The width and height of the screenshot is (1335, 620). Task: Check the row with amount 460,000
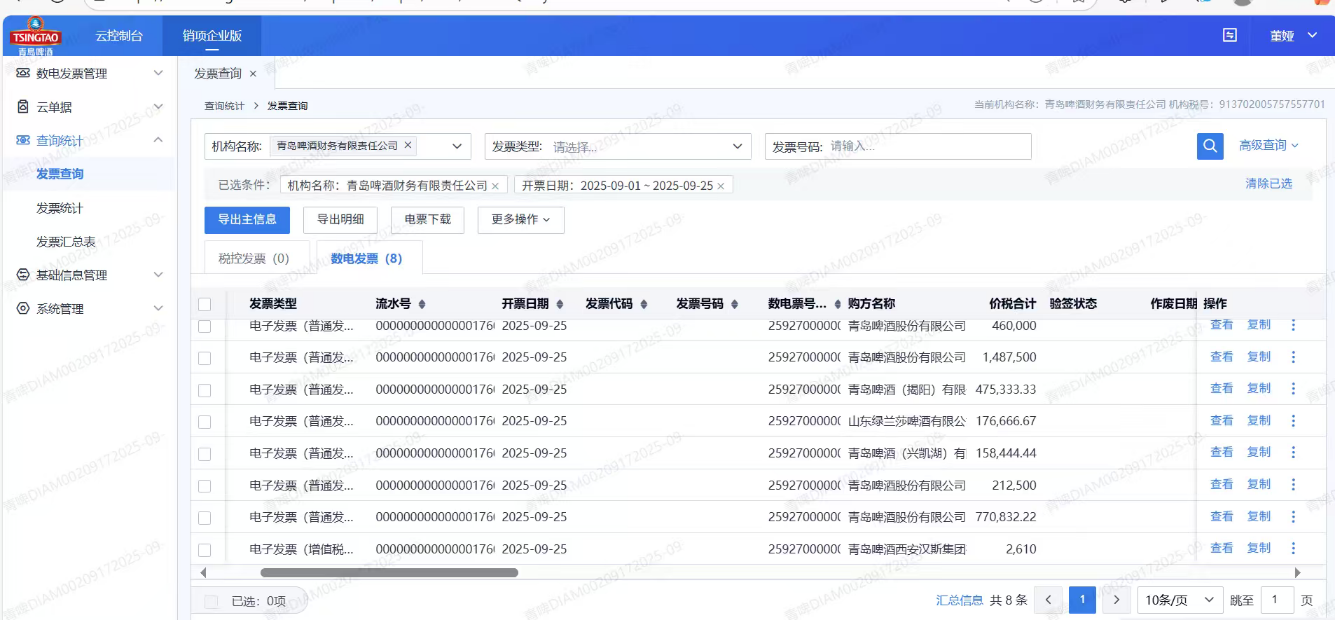coord(205,326)
